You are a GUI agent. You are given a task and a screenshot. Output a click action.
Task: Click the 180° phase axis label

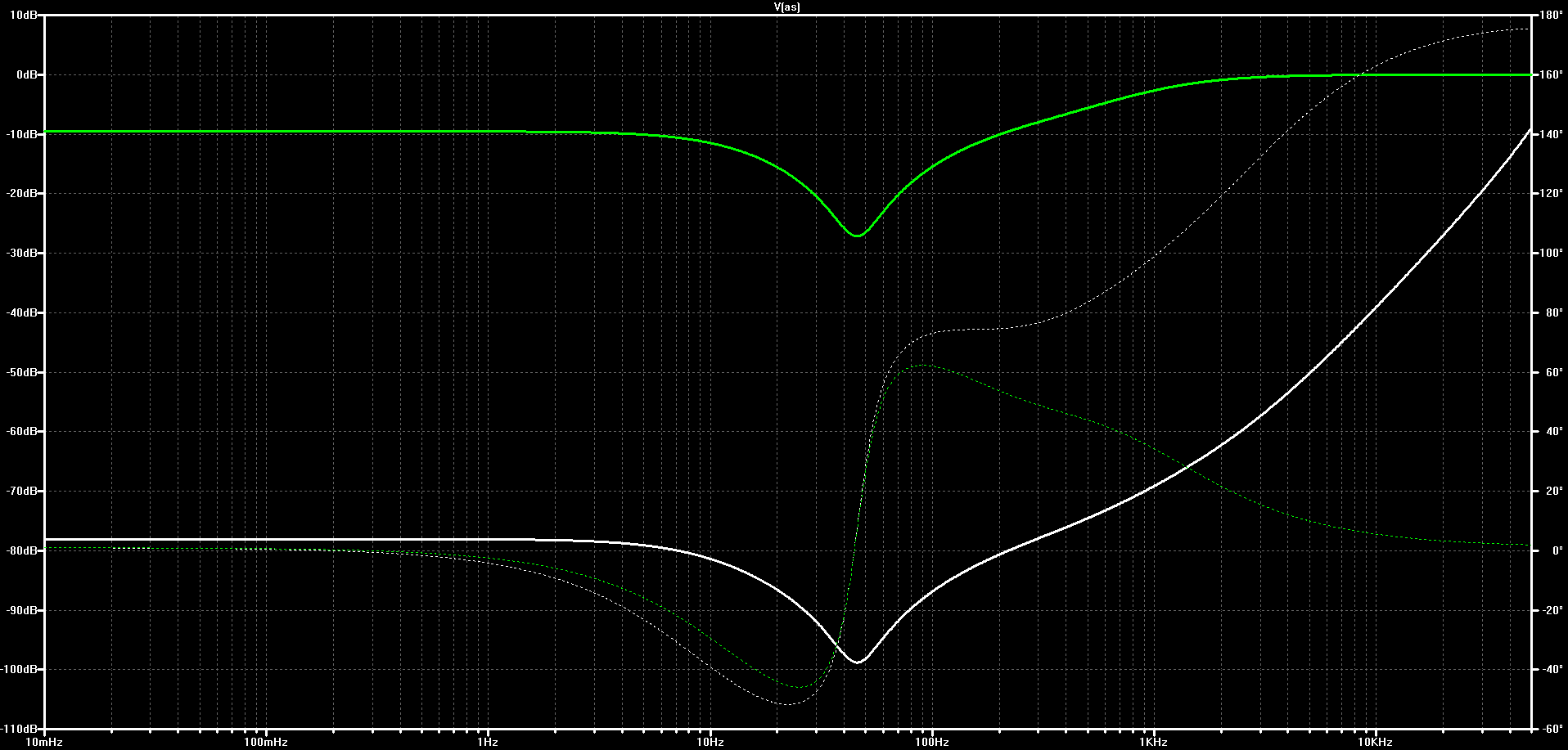1552,16
